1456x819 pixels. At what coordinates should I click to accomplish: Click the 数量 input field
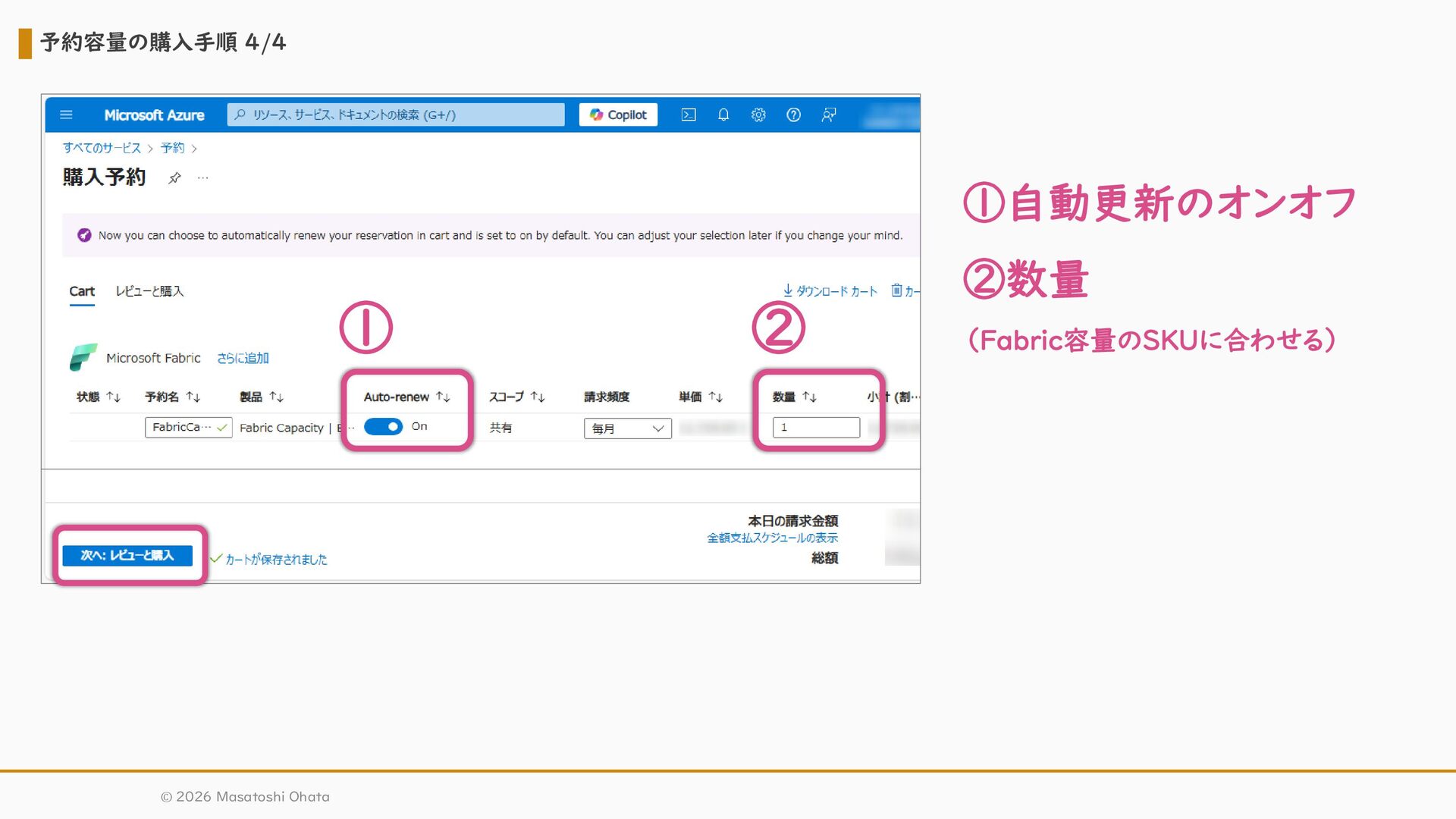point(816,428)
